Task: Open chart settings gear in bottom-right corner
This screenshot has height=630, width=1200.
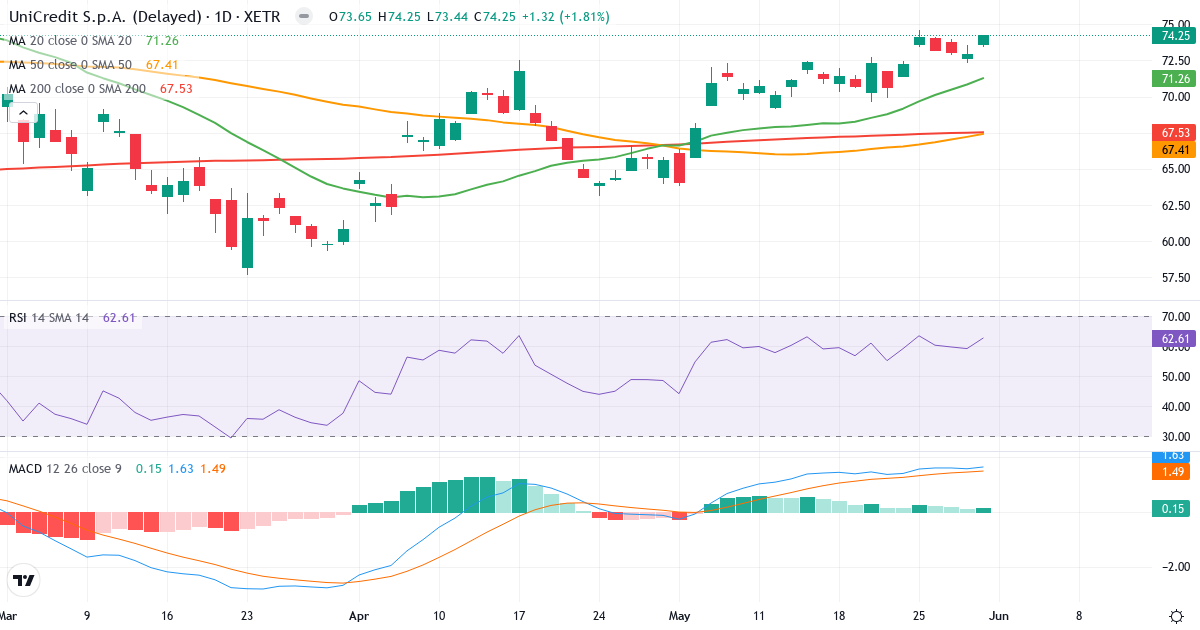Action: coord(1176,615)
